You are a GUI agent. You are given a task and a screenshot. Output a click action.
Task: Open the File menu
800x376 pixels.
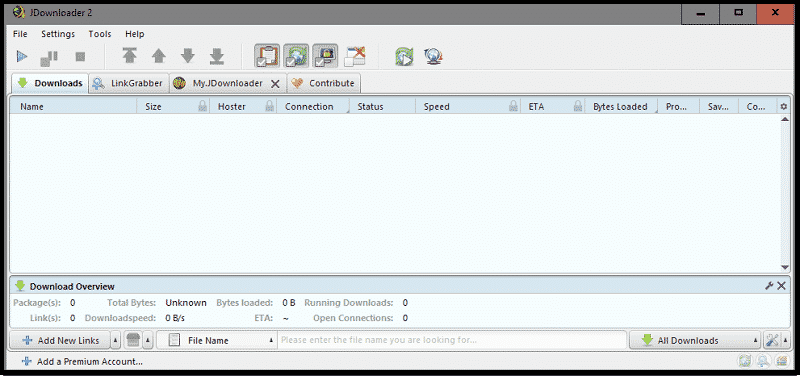click(x=20, y=34)
